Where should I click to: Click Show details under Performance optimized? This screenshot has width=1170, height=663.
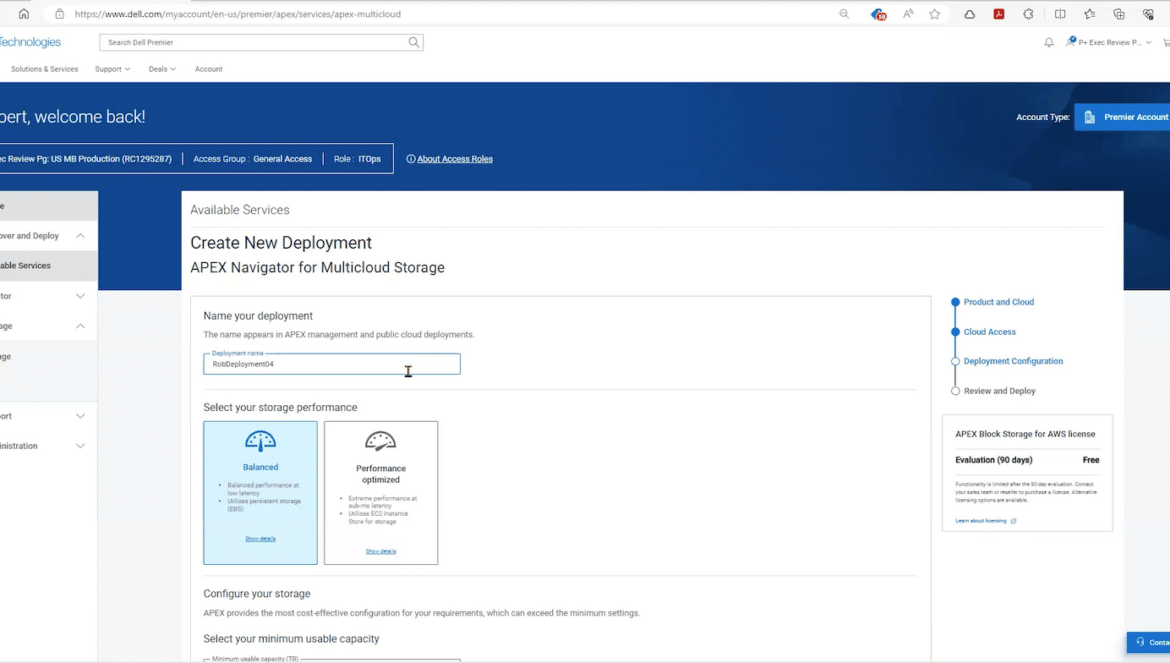tap(381, 551)
